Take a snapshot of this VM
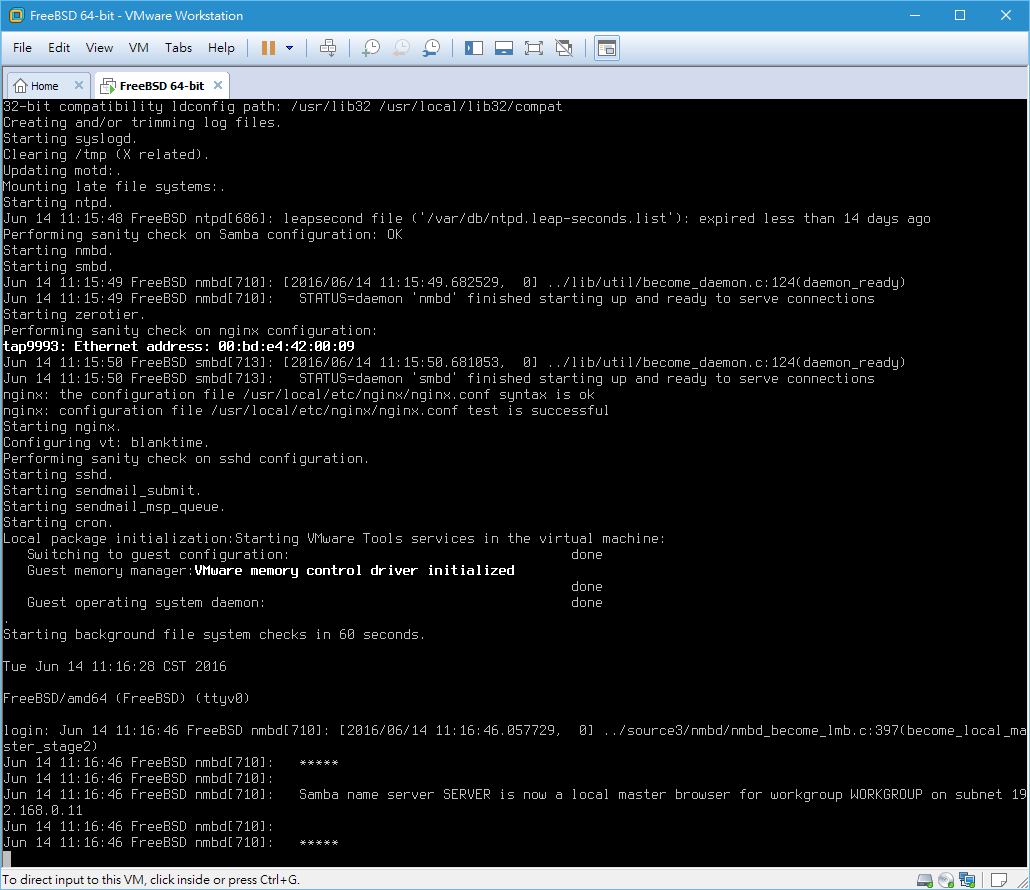1030x890 pixels. [x=371, y=48]
